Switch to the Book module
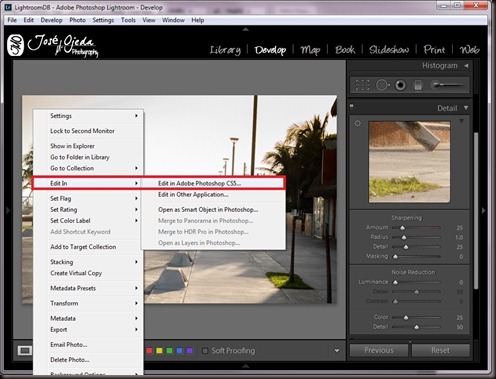This screenshot has width=496, height=379. 345,50
